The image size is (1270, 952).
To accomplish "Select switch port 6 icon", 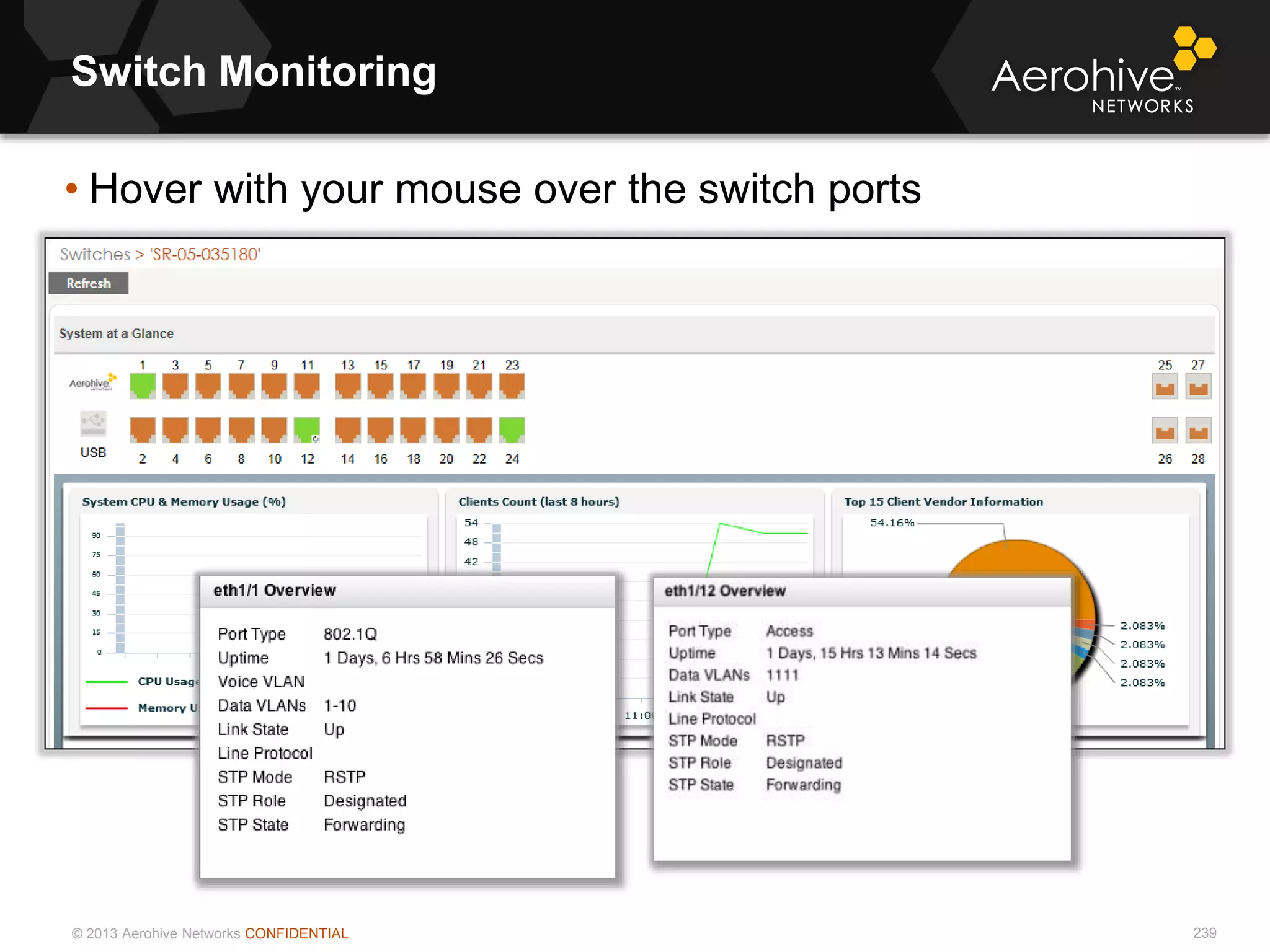I will tap(208, 430).
